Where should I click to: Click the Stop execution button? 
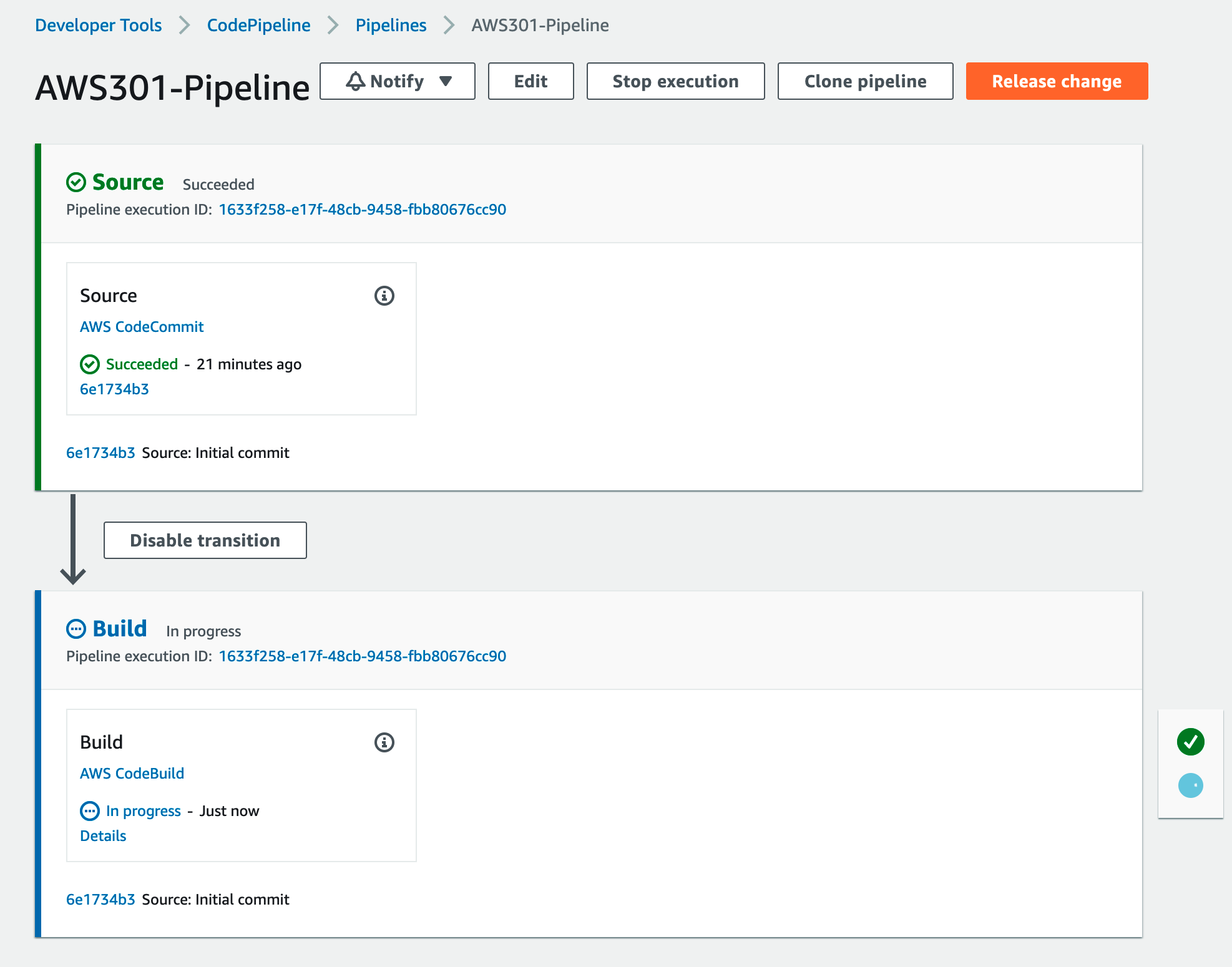(676, 81)
